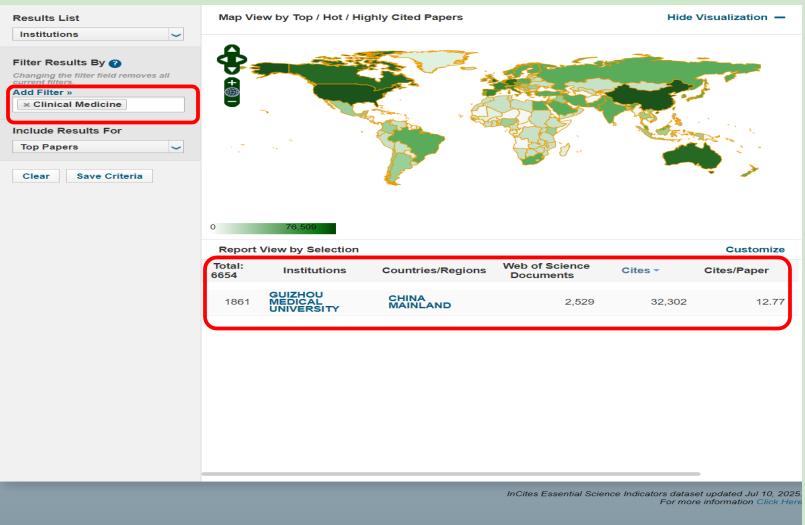Click the Map View by Top Papers heading
Image resolution: width=805 pixels, height=525 pixels.
coord(340,17)
